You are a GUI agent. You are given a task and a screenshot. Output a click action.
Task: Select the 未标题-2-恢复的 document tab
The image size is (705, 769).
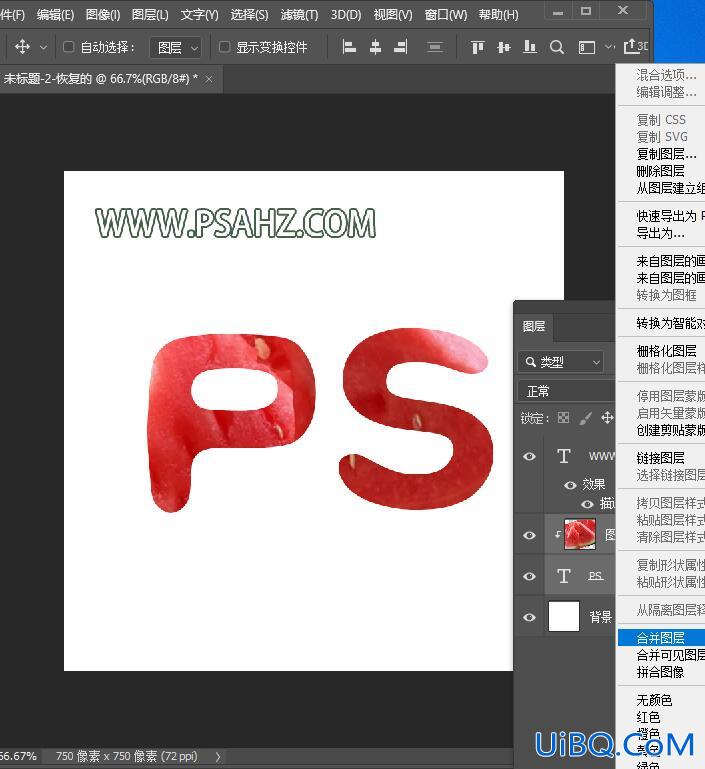(101, 78)
